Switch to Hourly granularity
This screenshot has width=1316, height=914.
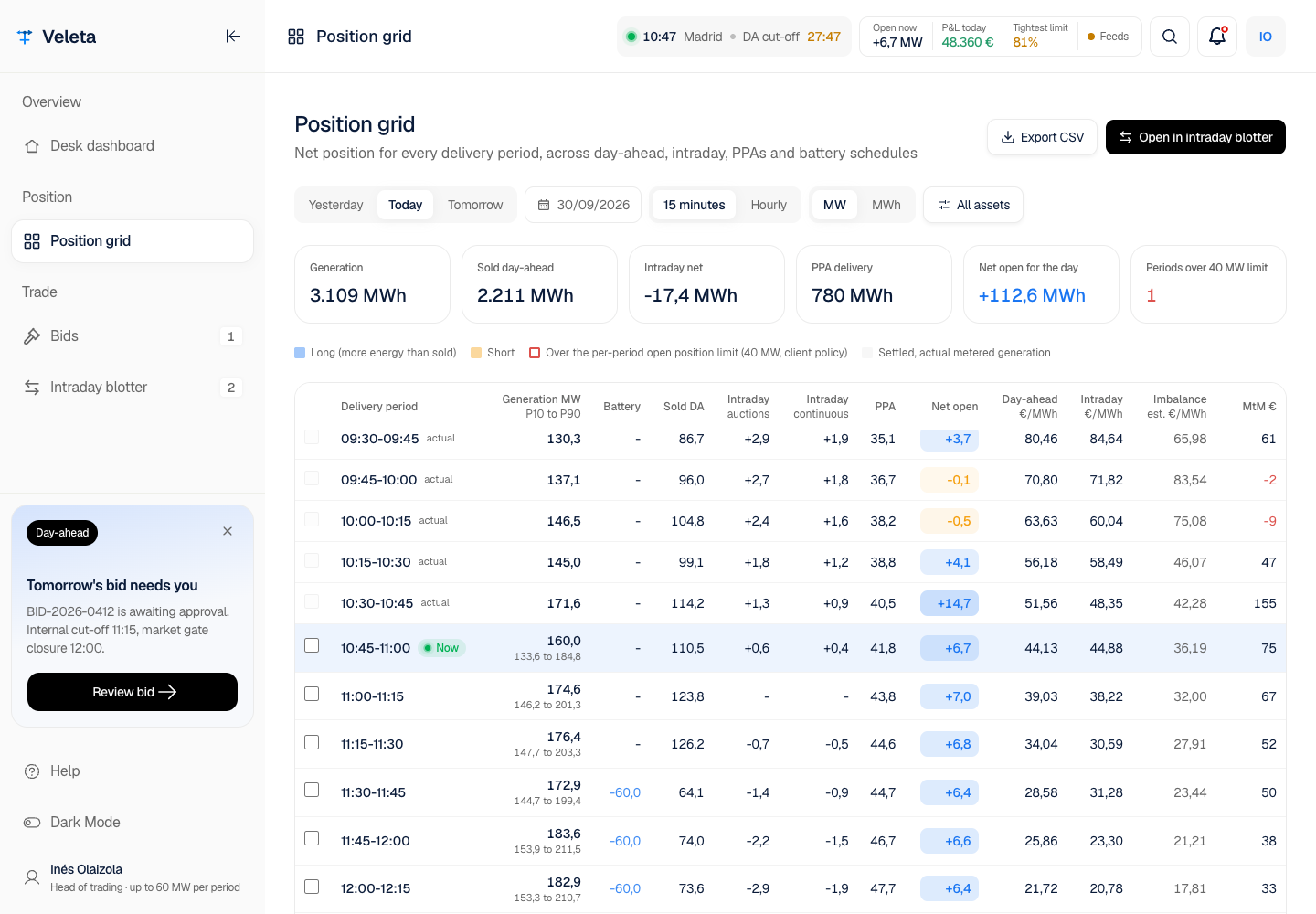click(769, 205)
